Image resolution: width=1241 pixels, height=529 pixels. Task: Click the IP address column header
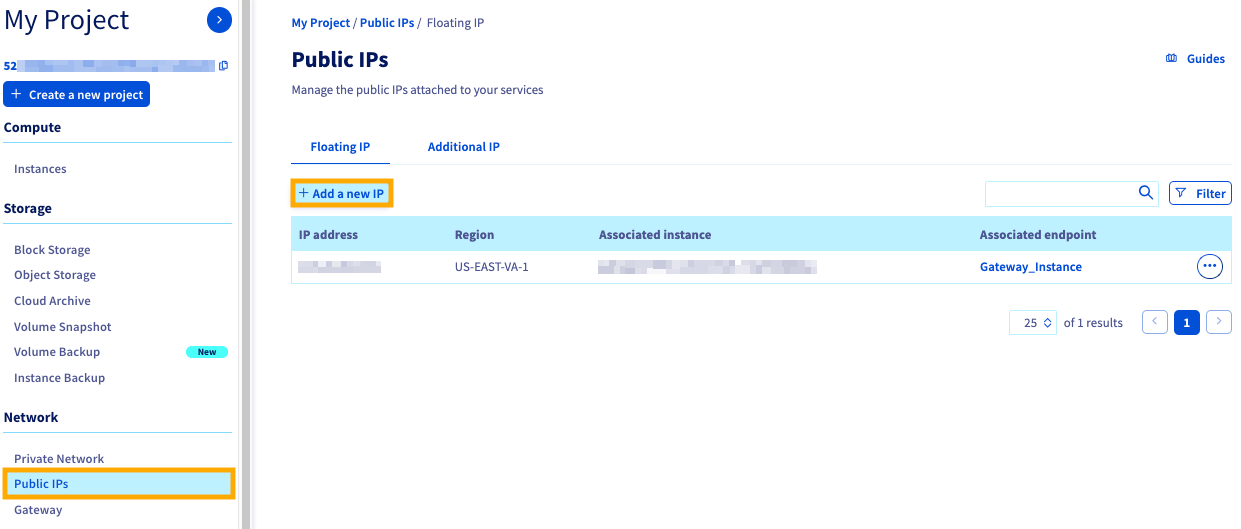pyautogui.click(x=328, y=235)
